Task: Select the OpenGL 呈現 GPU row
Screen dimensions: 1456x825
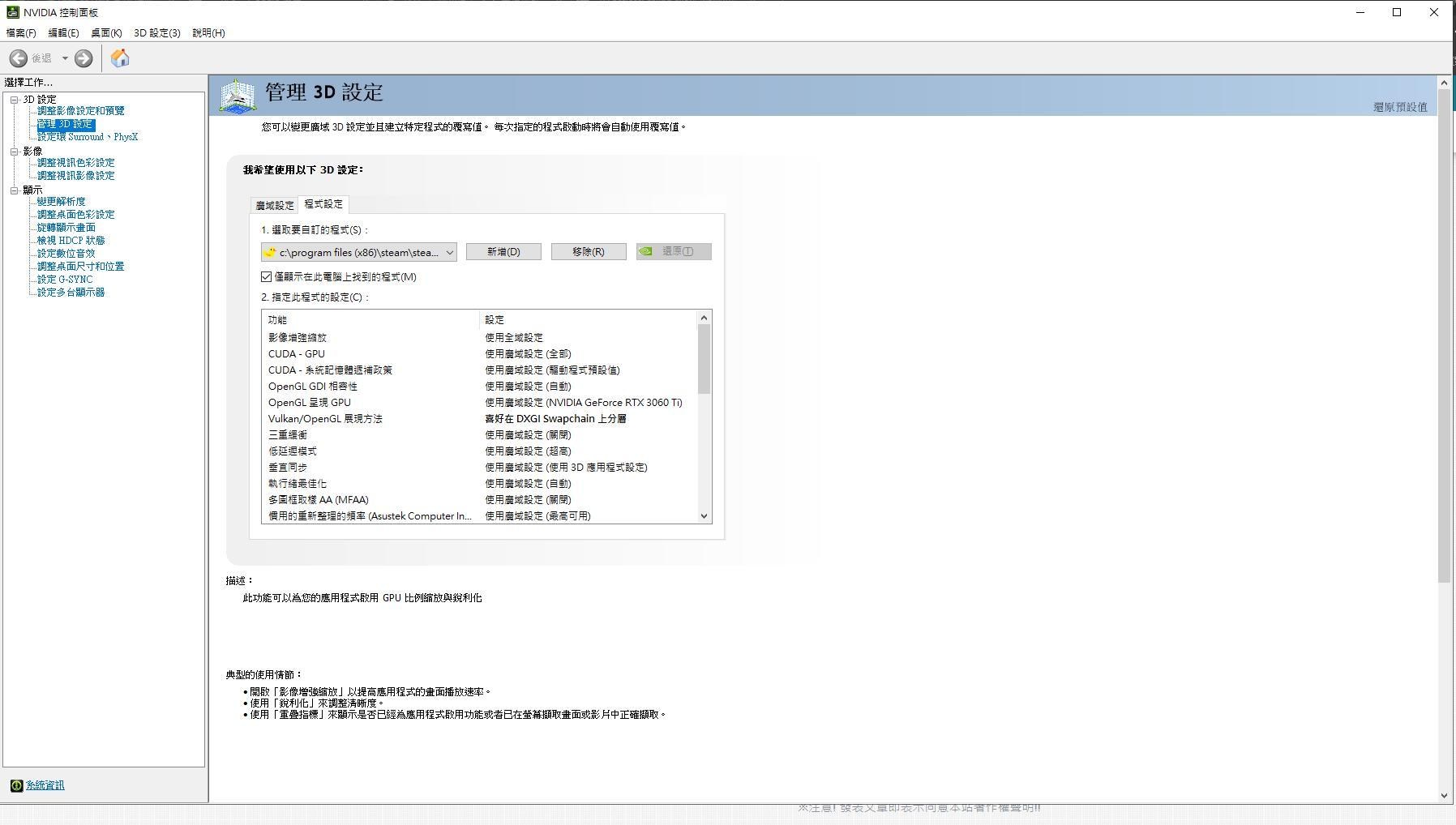Action: [479, 403]
